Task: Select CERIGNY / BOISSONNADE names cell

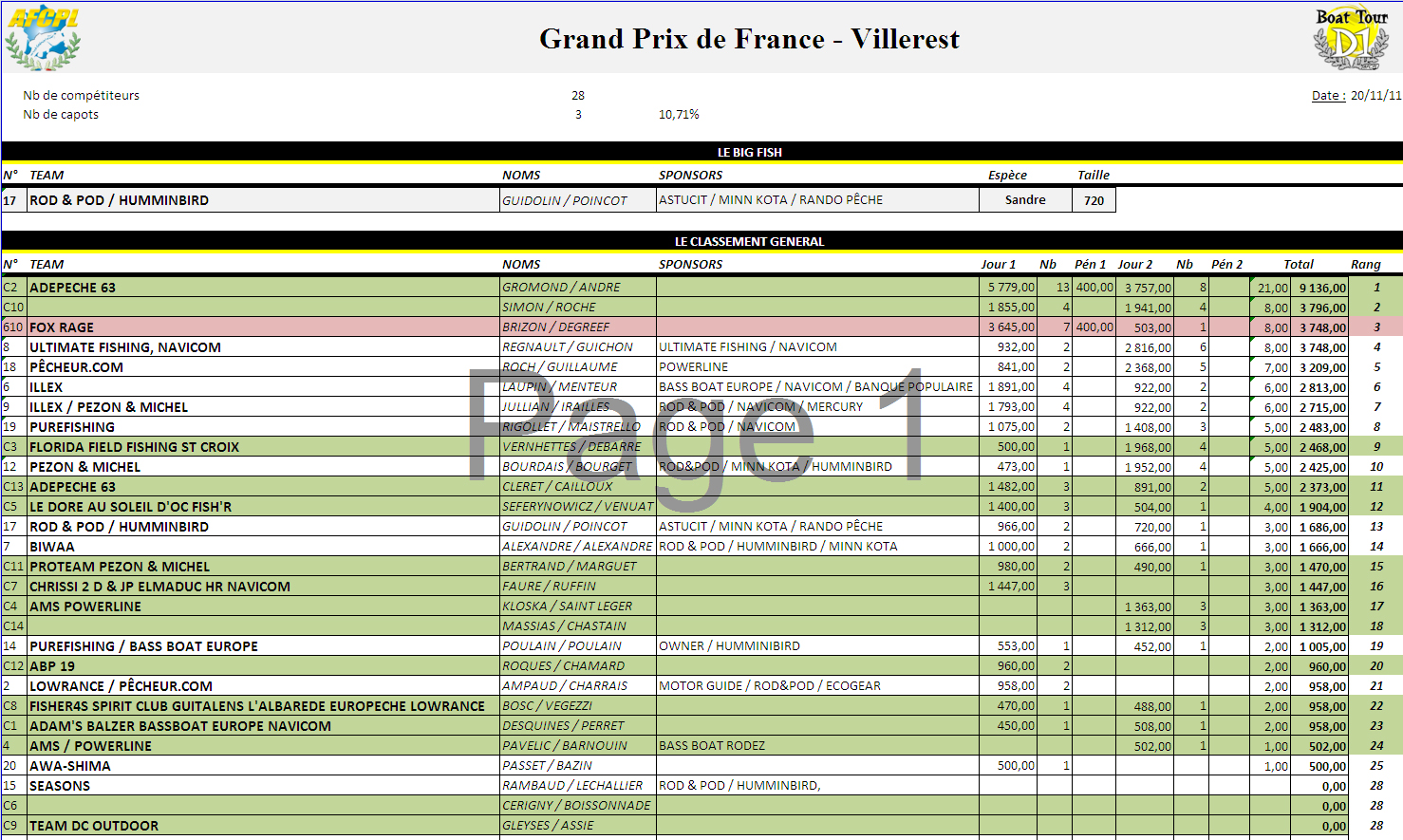Action: pyautogui.click(x=578, y=805)
